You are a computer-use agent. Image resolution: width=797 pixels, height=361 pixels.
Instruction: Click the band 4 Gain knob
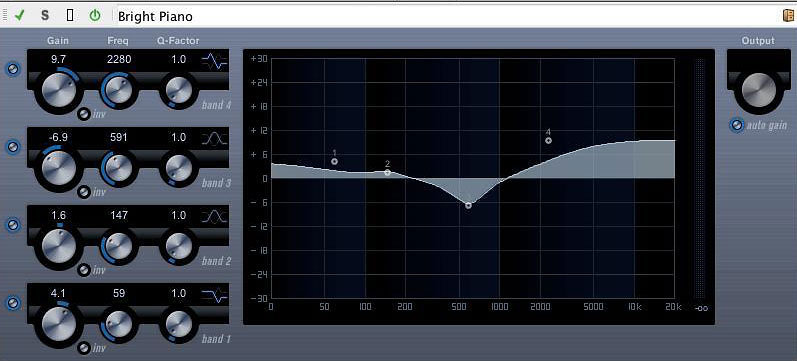pos(58,89)
